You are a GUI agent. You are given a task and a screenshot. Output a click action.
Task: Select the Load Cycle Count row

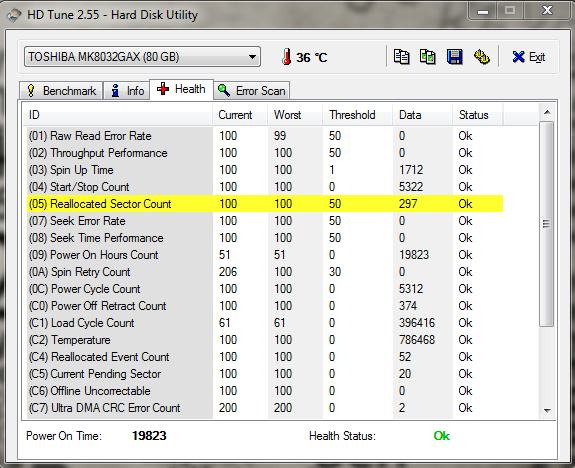point(265,323)
